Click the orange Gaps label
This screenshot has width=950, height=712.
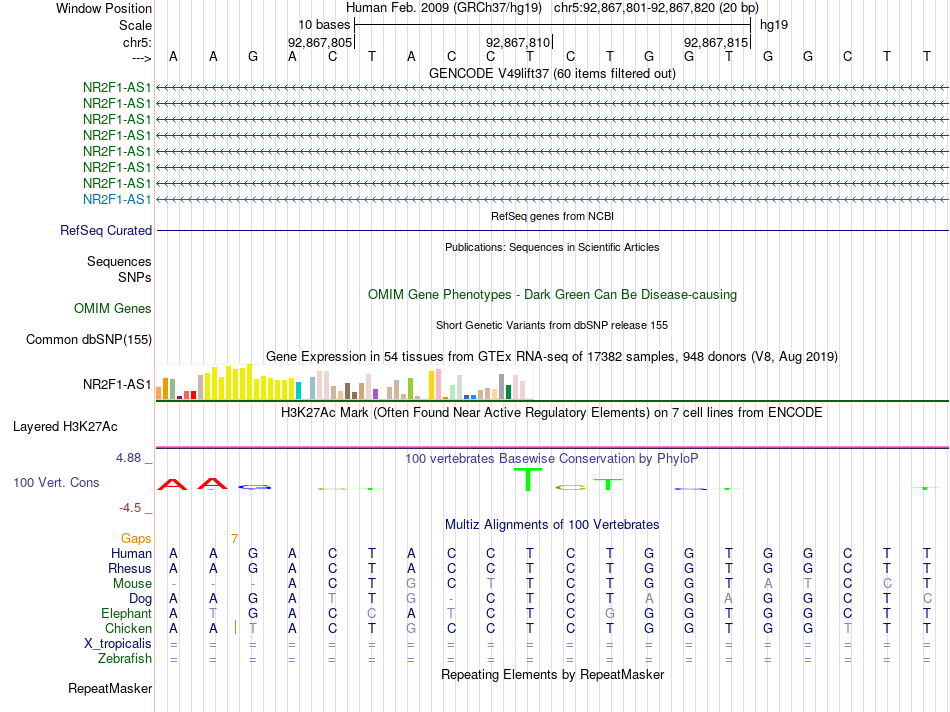click(x=136, y=539)
